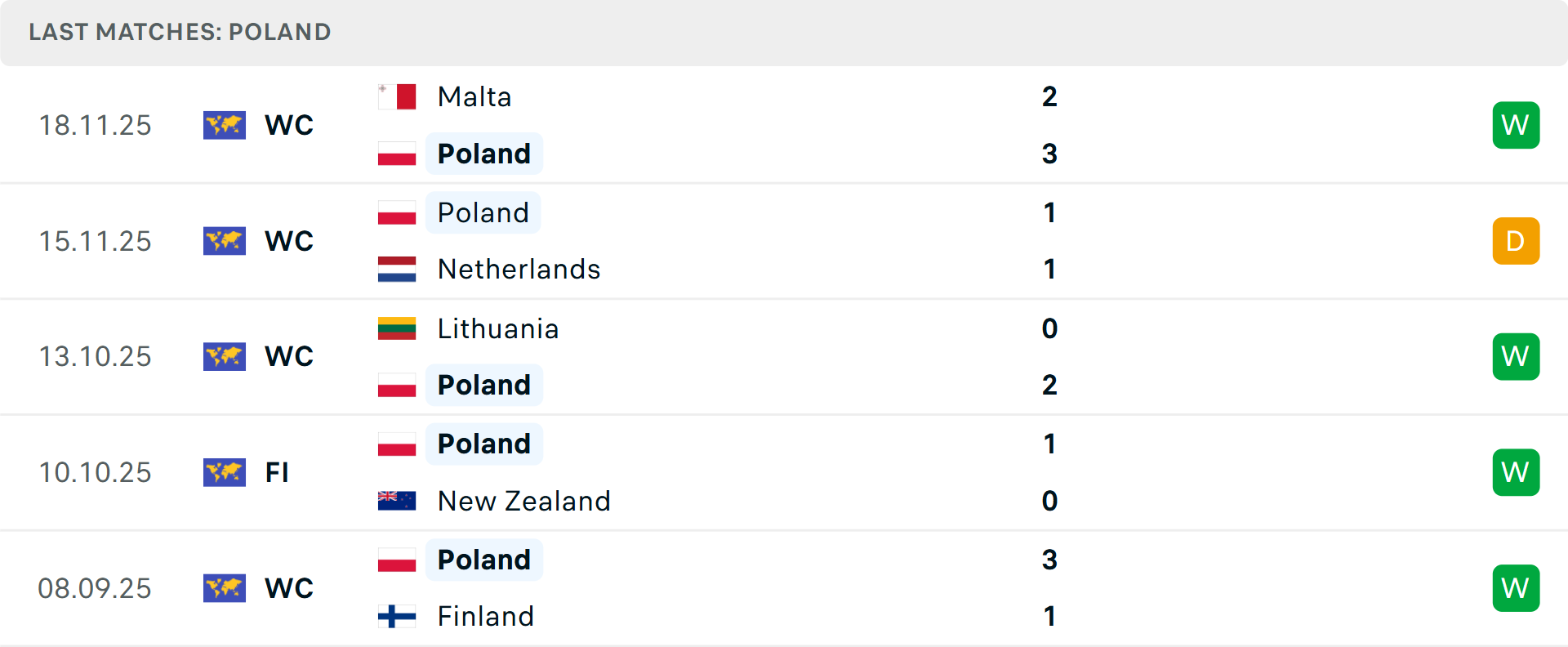This screenshot has height=647, width=1568.
Task: Open the 15.11.25 match date
Action: pyautogui.click(x=95, y=241)
